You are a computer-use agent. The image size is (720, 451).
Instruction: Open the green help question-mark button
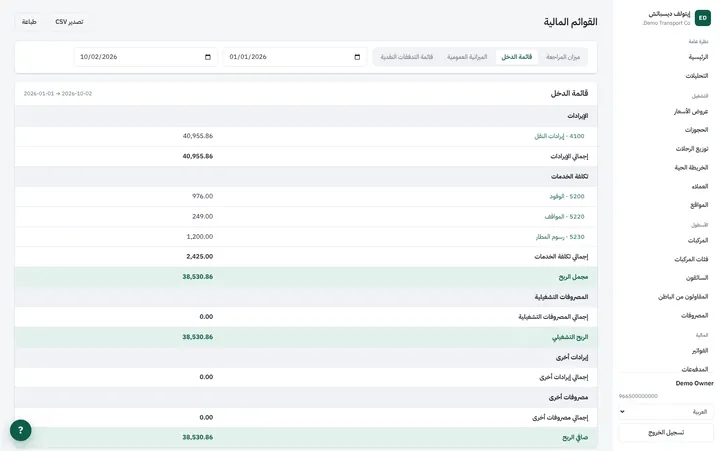pyautogui.click(x=21, y=430)
